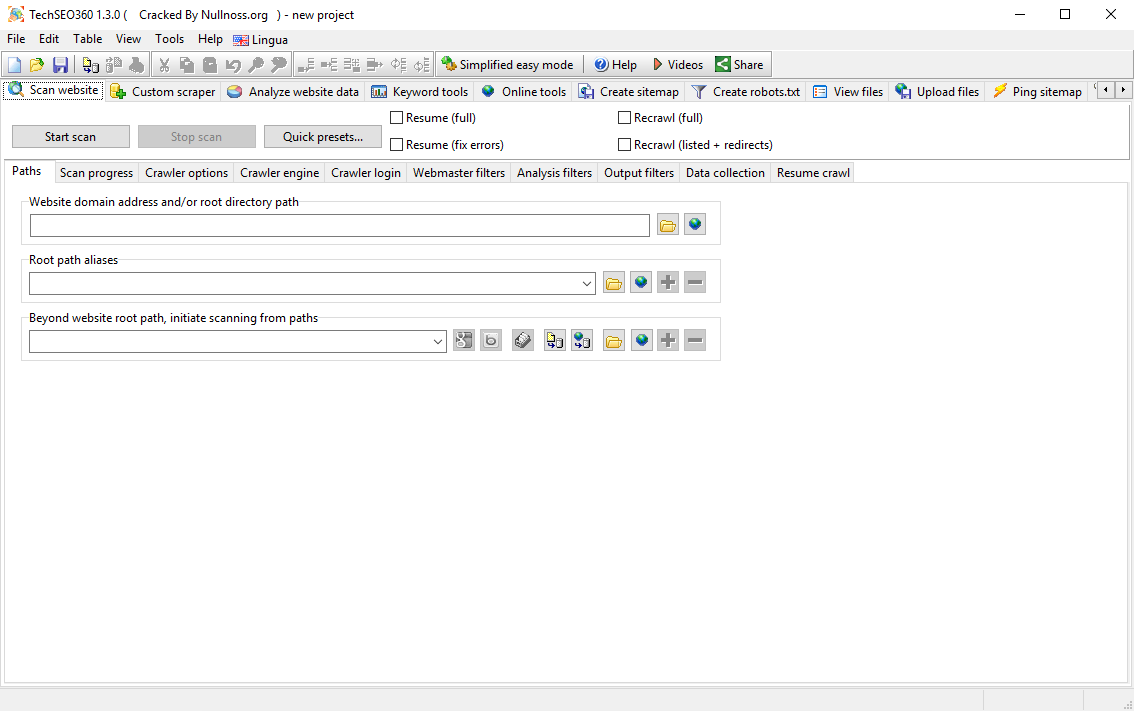
Task: Open the Quick presets menu button
Action: coord(323,137)
